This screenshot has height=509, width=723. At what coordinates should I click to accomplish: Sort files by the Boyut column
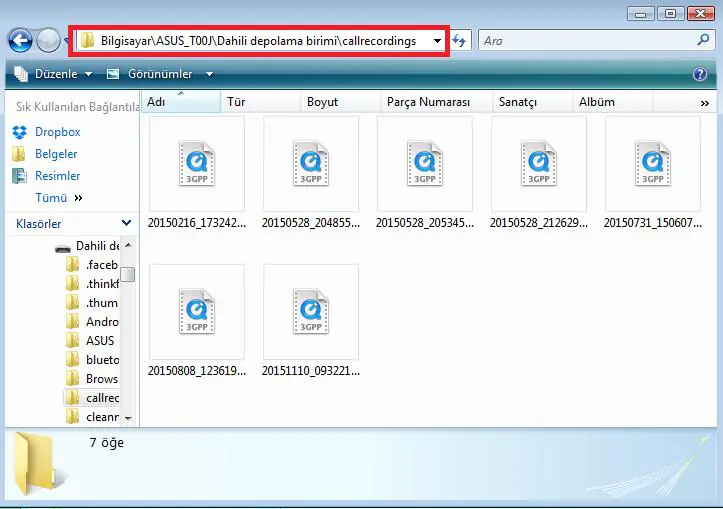pyautogui.click(x=322, y=102)
